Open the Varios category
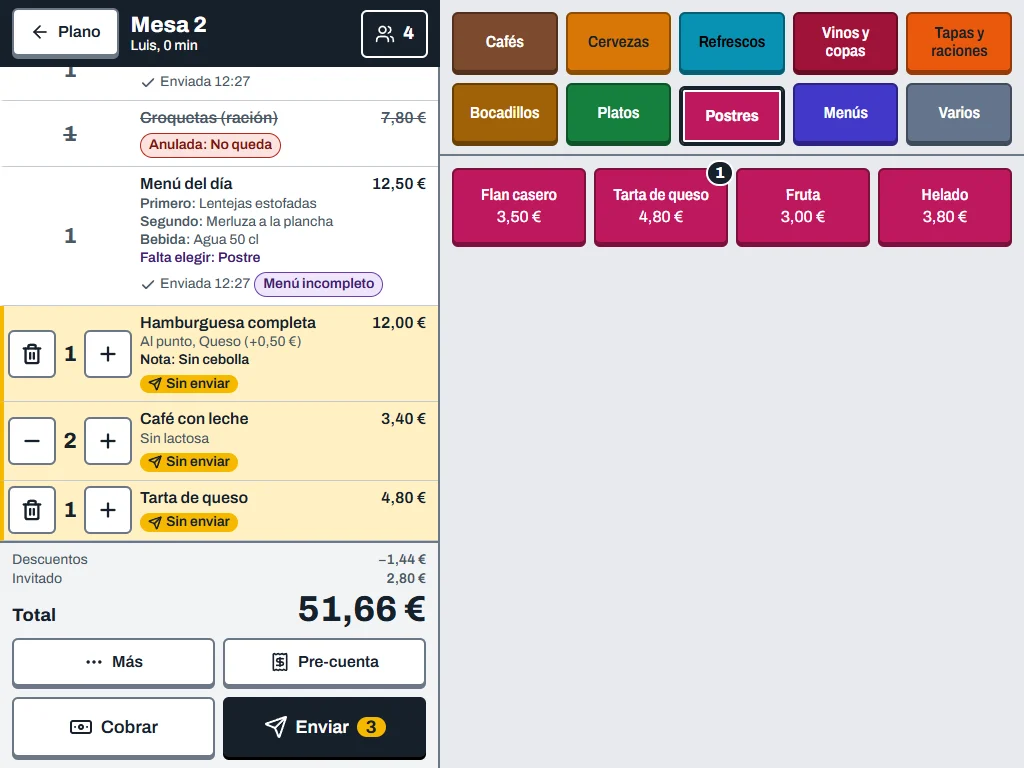The image size is (1024, 768). click(959, 113)
